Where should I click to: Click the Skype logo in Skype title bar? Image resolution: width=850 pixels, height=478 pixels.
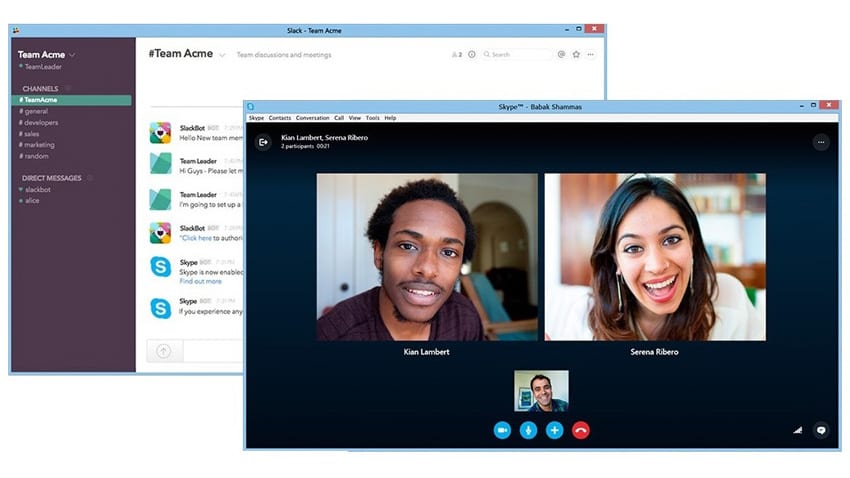(250, 107)
